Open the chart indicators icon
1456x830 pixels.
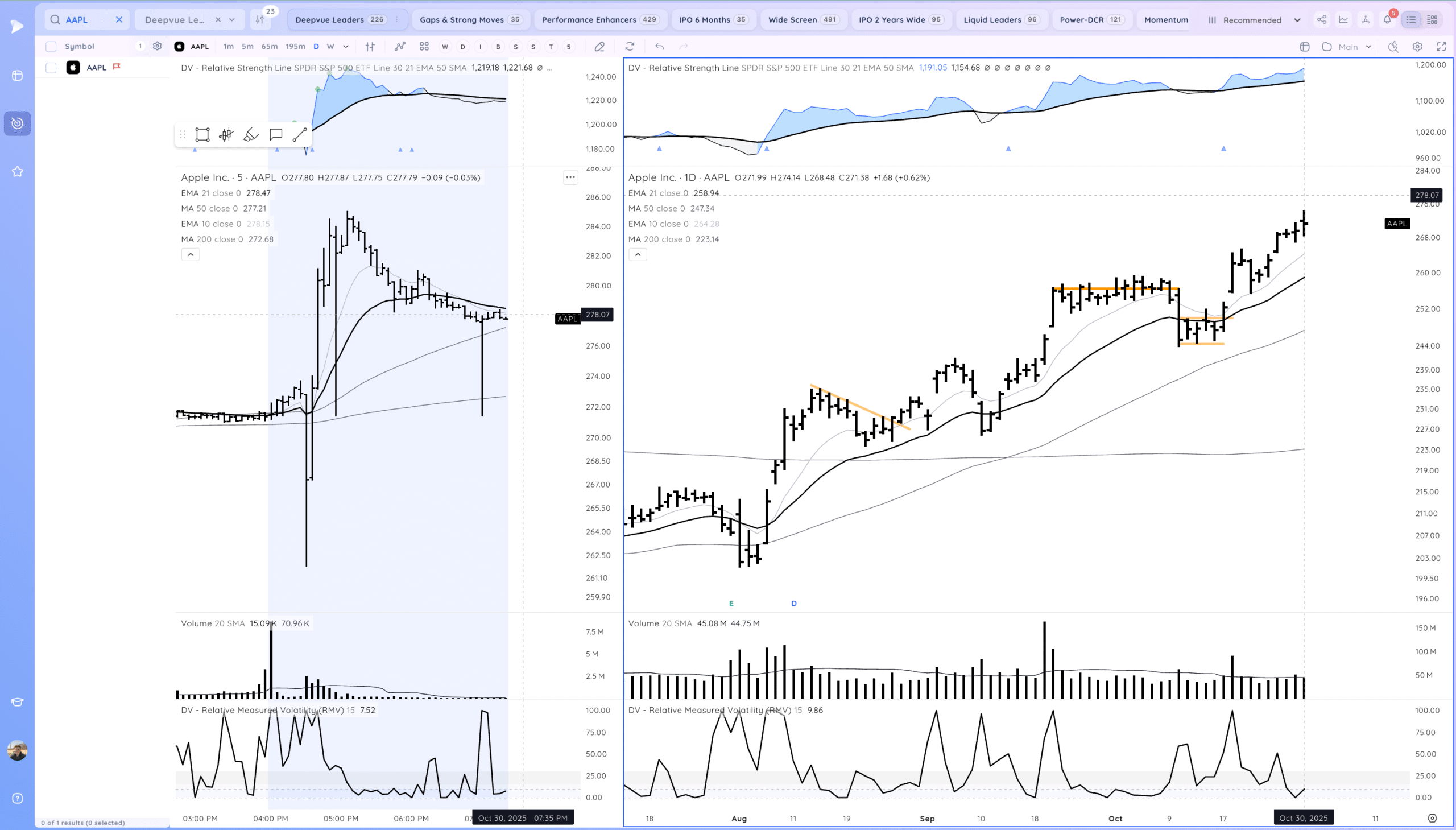(x=400, y=47)
